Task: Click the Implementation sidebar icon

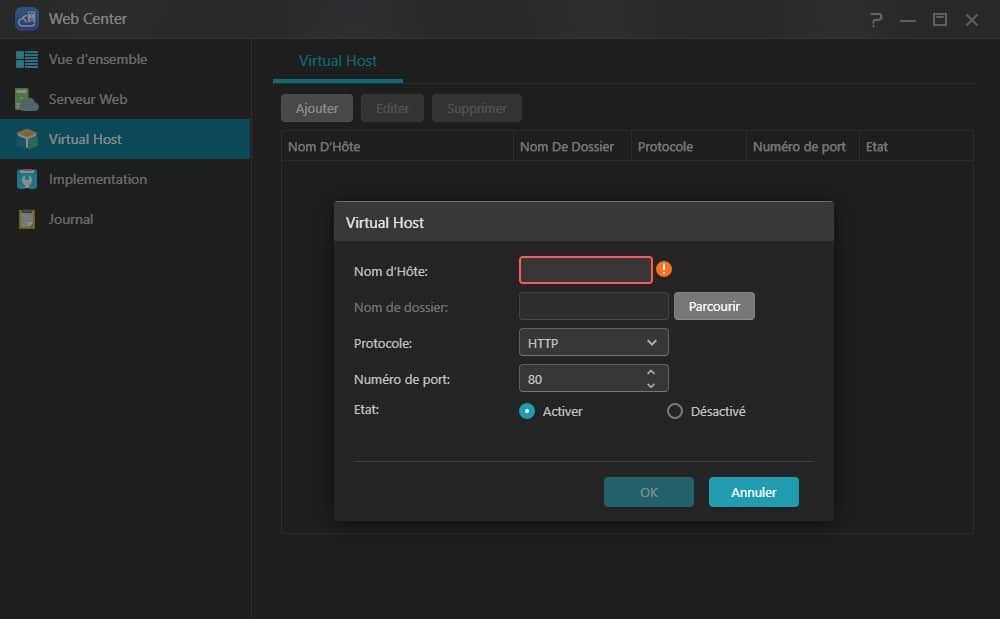Action: coord(27,180)
